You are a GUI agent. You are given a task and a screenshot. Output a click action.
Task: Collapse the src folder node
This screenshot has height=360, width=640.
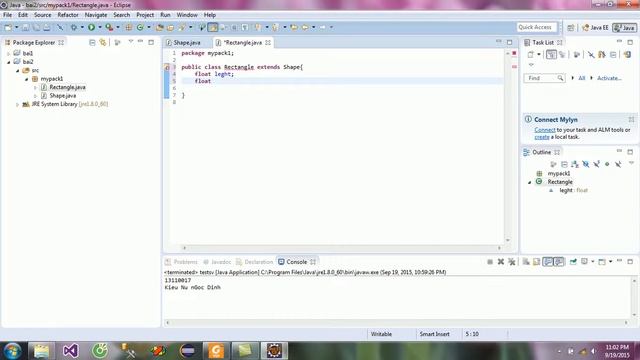click(18, 71)
